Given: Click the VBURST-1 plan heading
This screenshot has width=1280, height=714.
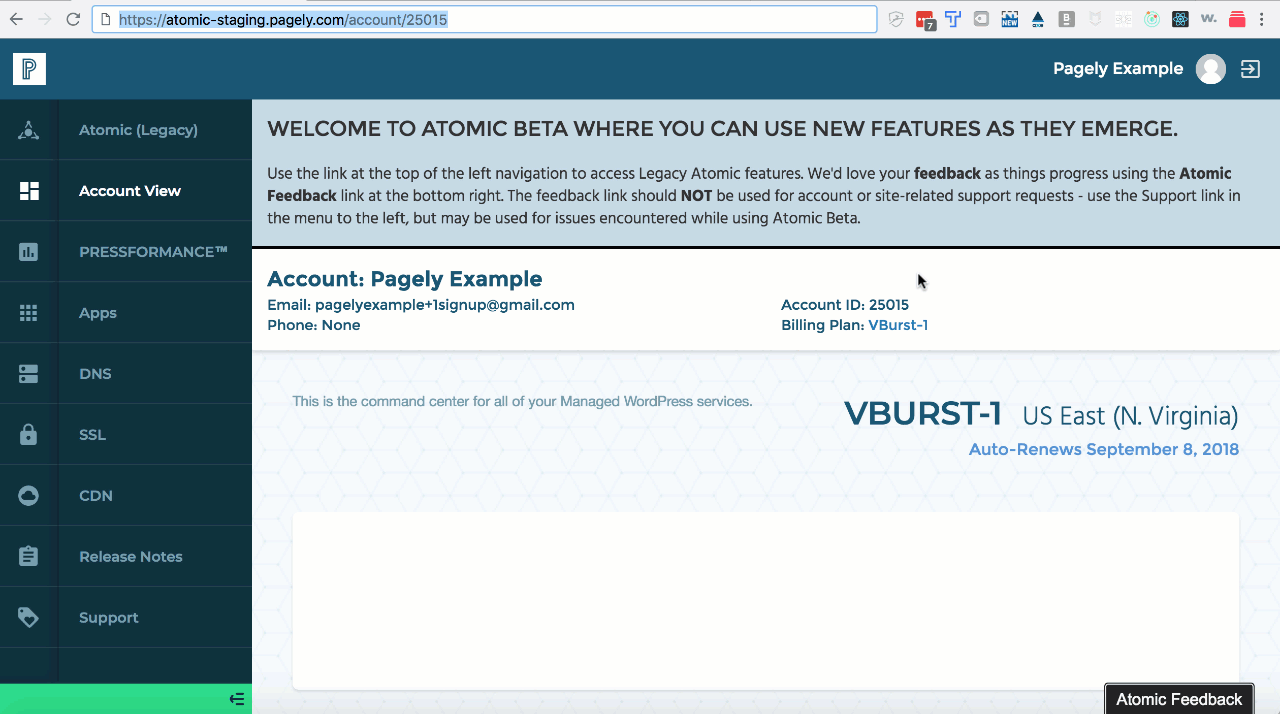Looking at the screenshot, I should [x=923, y=414].
